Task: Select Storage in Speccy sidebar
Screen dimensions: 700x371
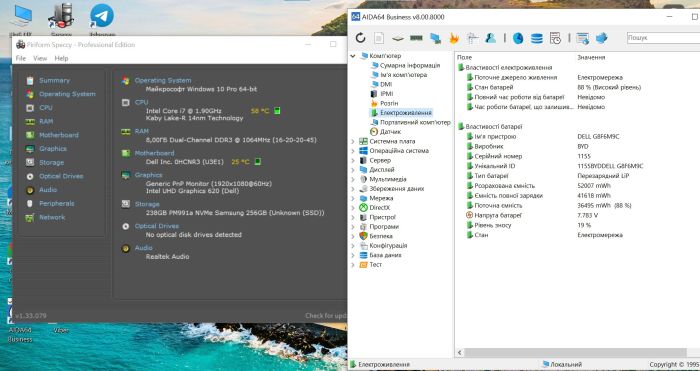Action: pos(51,163)
